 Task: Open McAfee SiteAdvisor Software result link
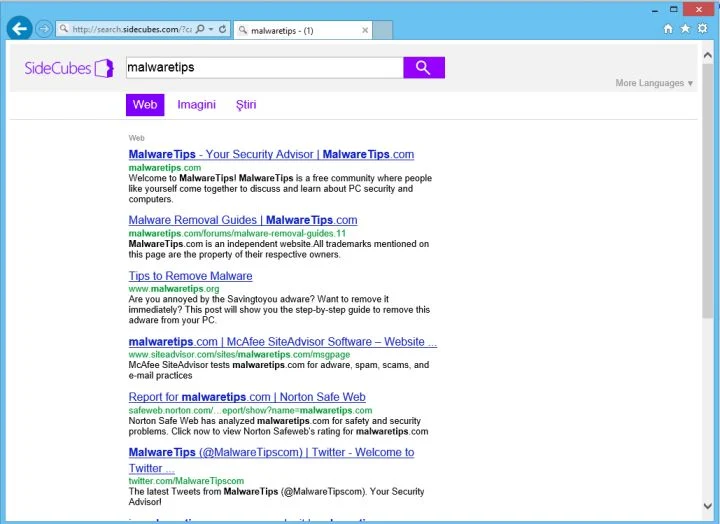tap(283, 342)
